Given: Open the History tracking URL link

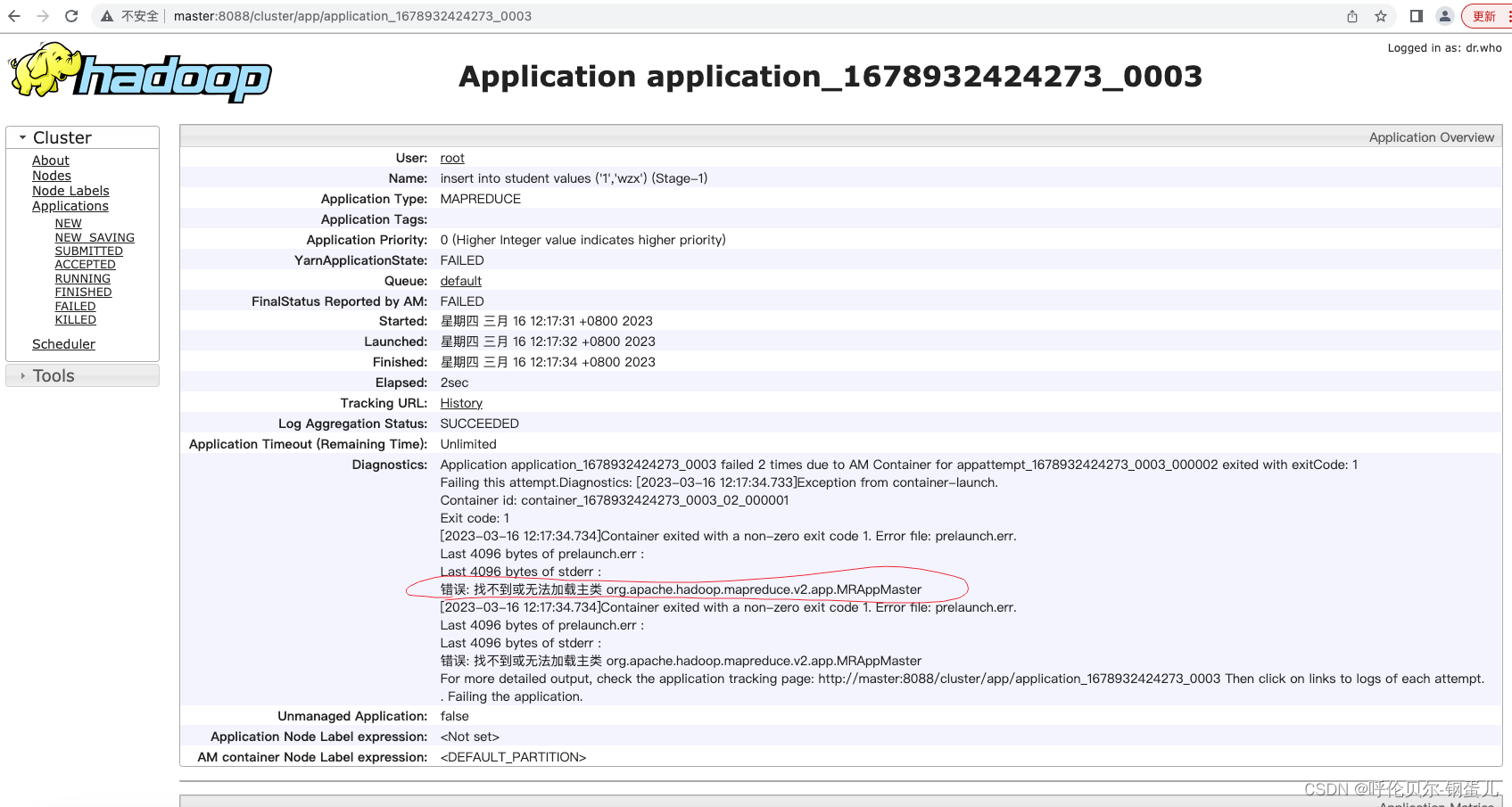Looking at the screenshot, I should 460,403.
